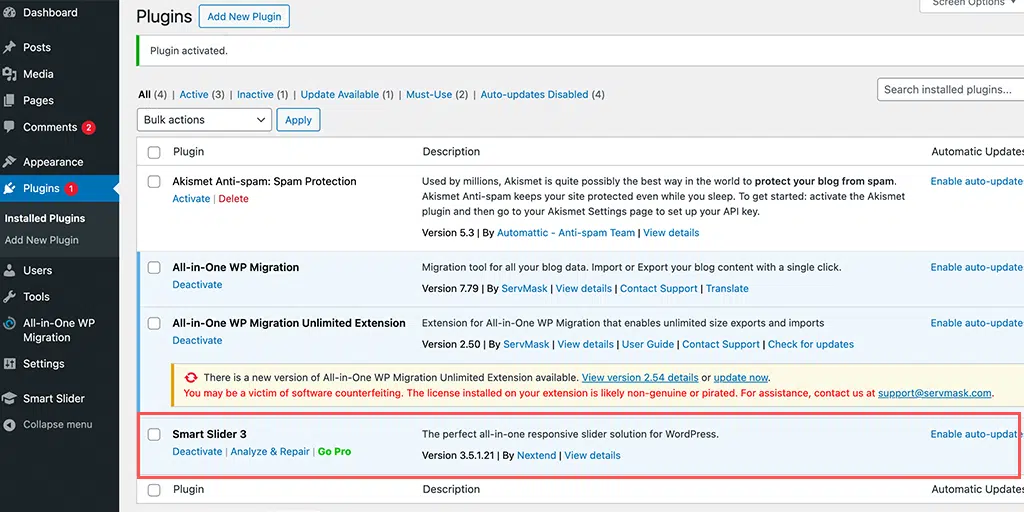Click the support@servmask.com email link
Viewport: 1024px width, 512px height.
[x=935, y=393]
